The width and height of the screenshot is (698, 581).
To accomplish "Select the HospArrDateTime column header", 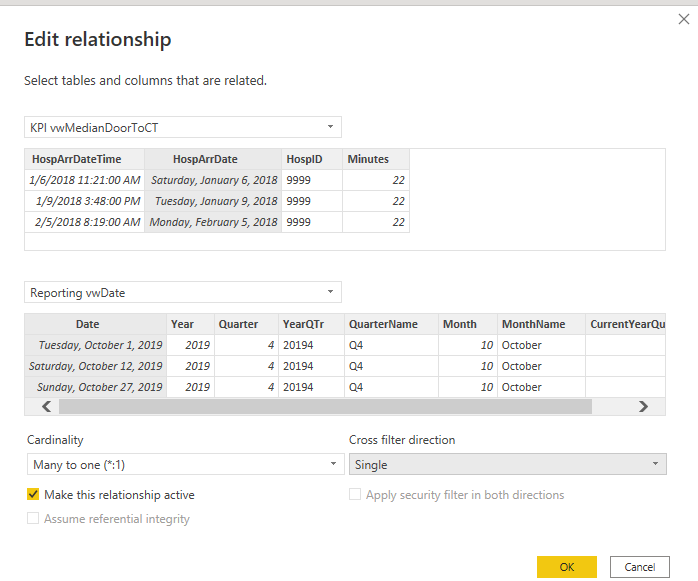I will tap(85, 159).
